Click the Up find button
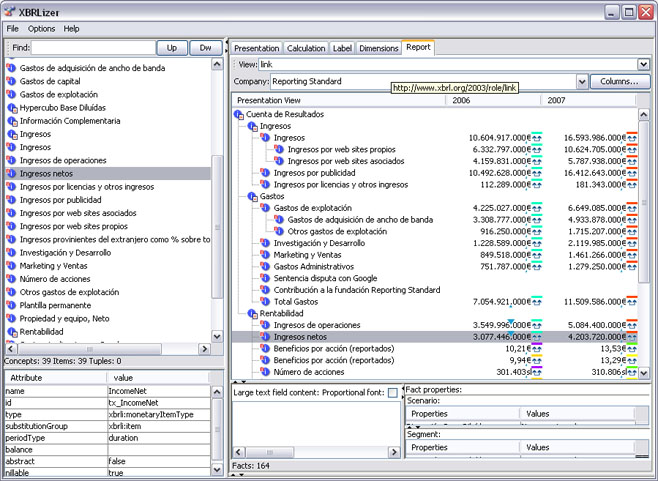Screen dimensions: 658x481 click(x=172, y=48)
